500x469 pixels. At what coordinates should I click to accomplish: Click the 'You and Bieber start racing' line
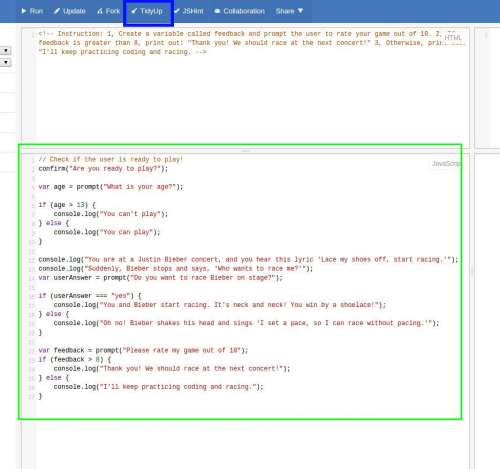click(219, 305)
